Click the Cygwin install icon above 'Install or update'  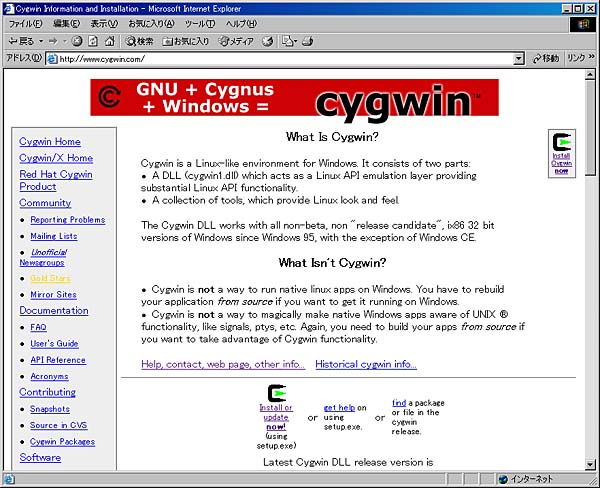(x=277, y=393)
